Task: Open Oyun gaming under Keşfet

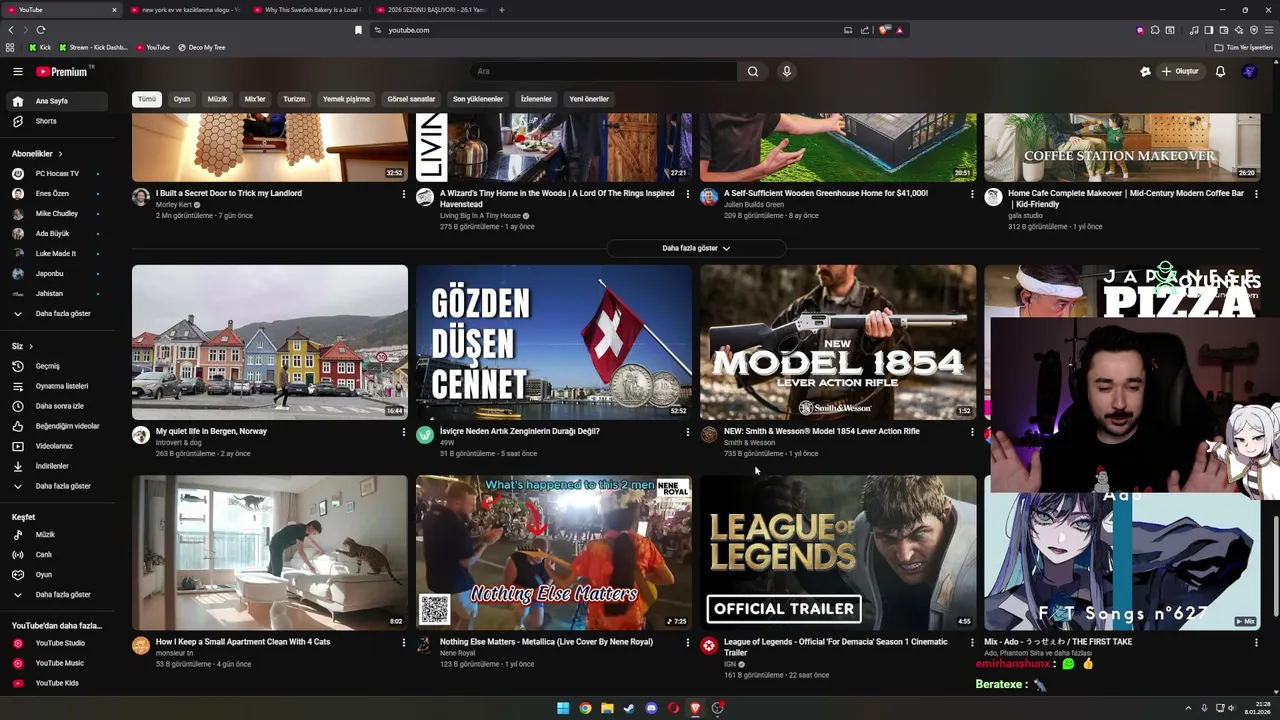Action: coord(55,575)
